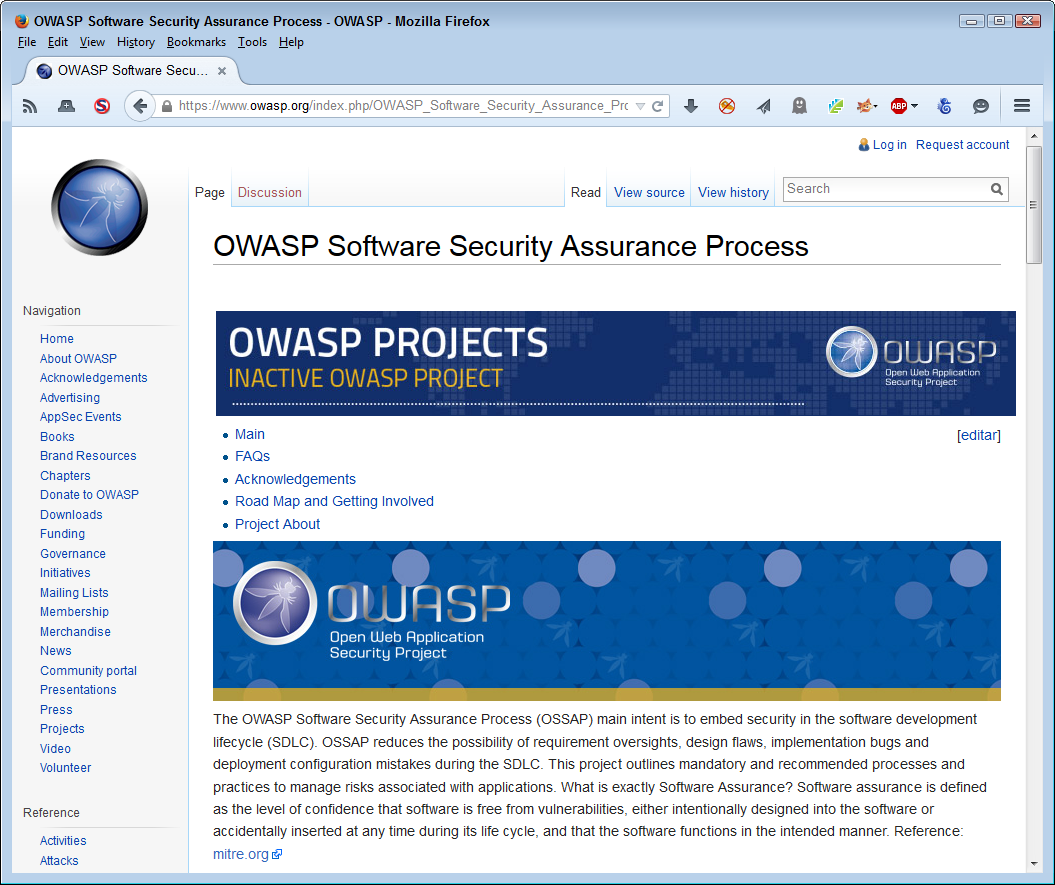Click the OWASP logo image
This screenshot has height=885, width=1055.
(x=98, y=207)
